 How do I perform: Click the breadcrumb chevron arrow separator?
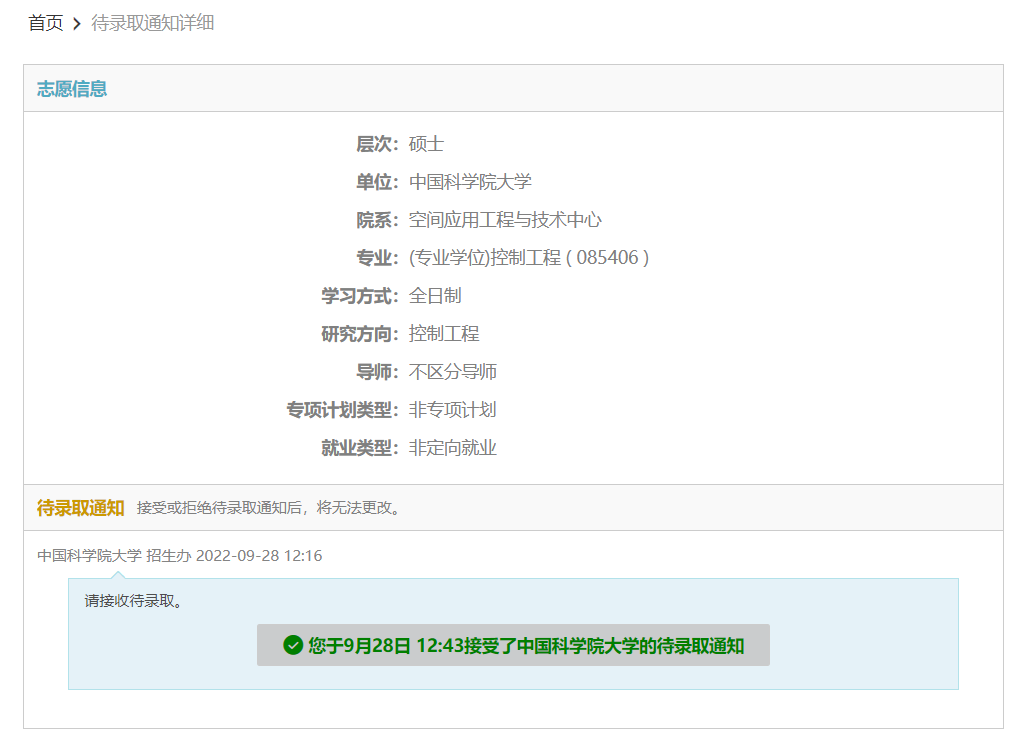click(x=77, y=24)
